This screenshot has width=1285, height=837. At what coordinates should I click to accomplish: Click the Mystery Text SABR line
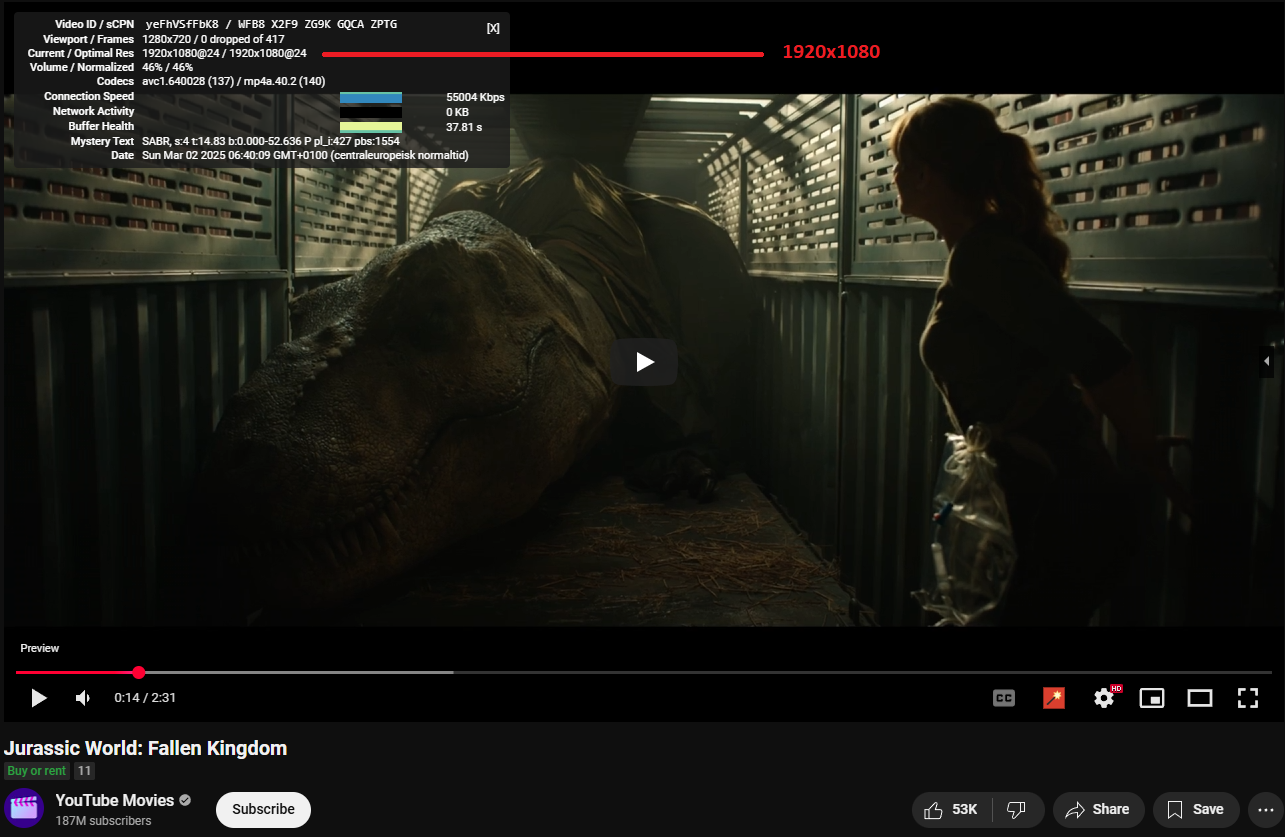(x=271, y=141)
